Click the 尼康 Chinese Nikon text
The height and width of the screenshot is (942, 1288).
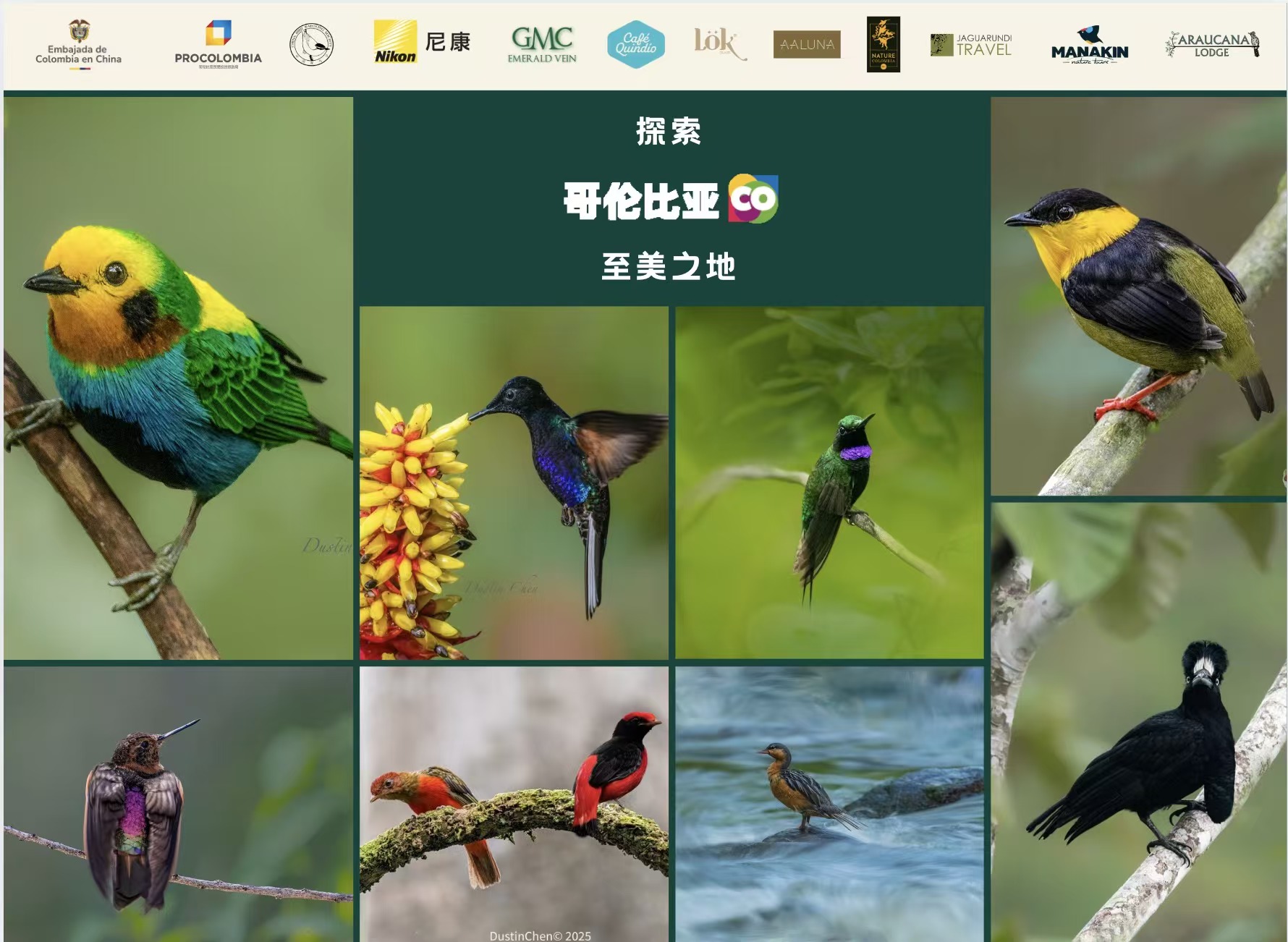pos(448,42)
